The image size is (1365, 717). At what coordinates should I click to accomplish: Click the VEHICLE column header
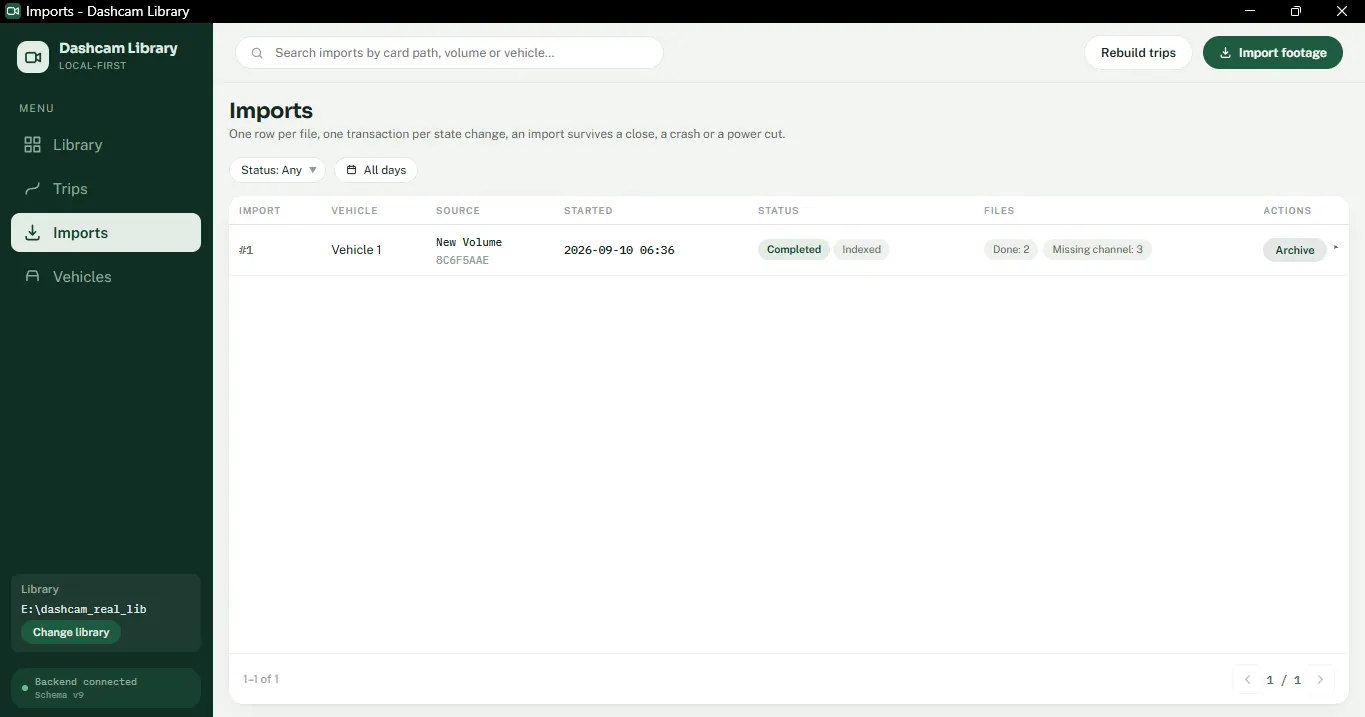tap(355, 211)
